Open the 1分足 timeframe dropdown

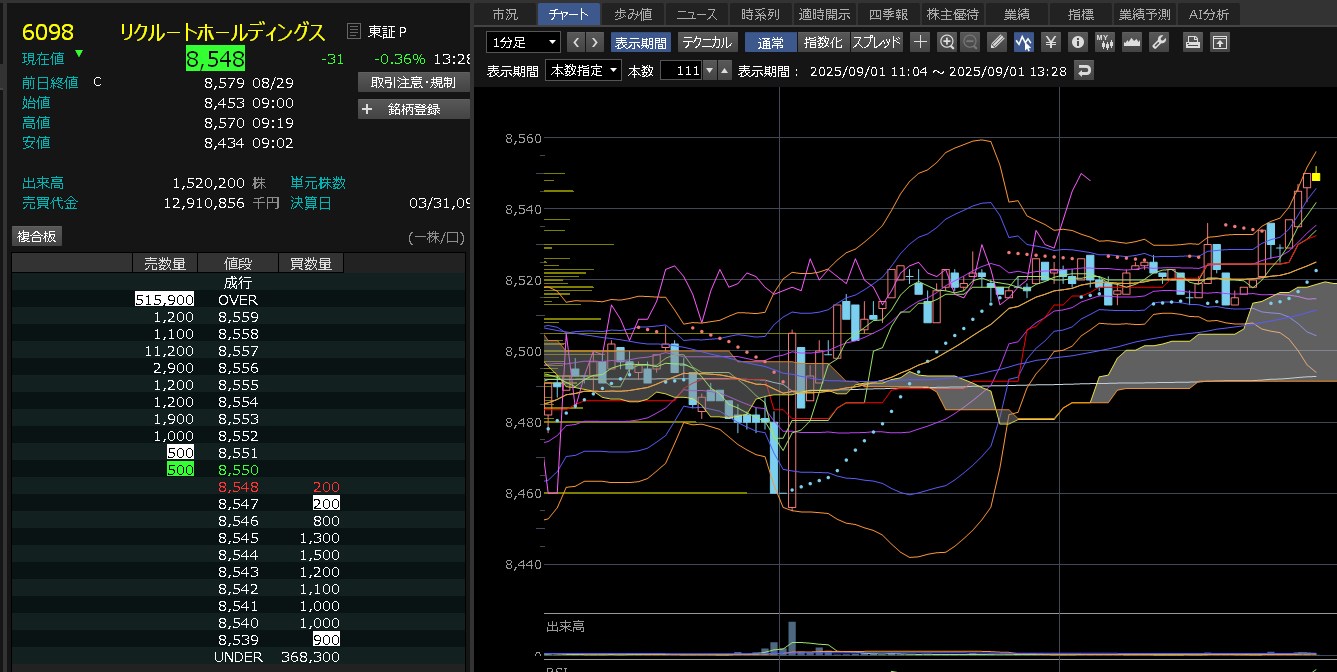point(523,42)
